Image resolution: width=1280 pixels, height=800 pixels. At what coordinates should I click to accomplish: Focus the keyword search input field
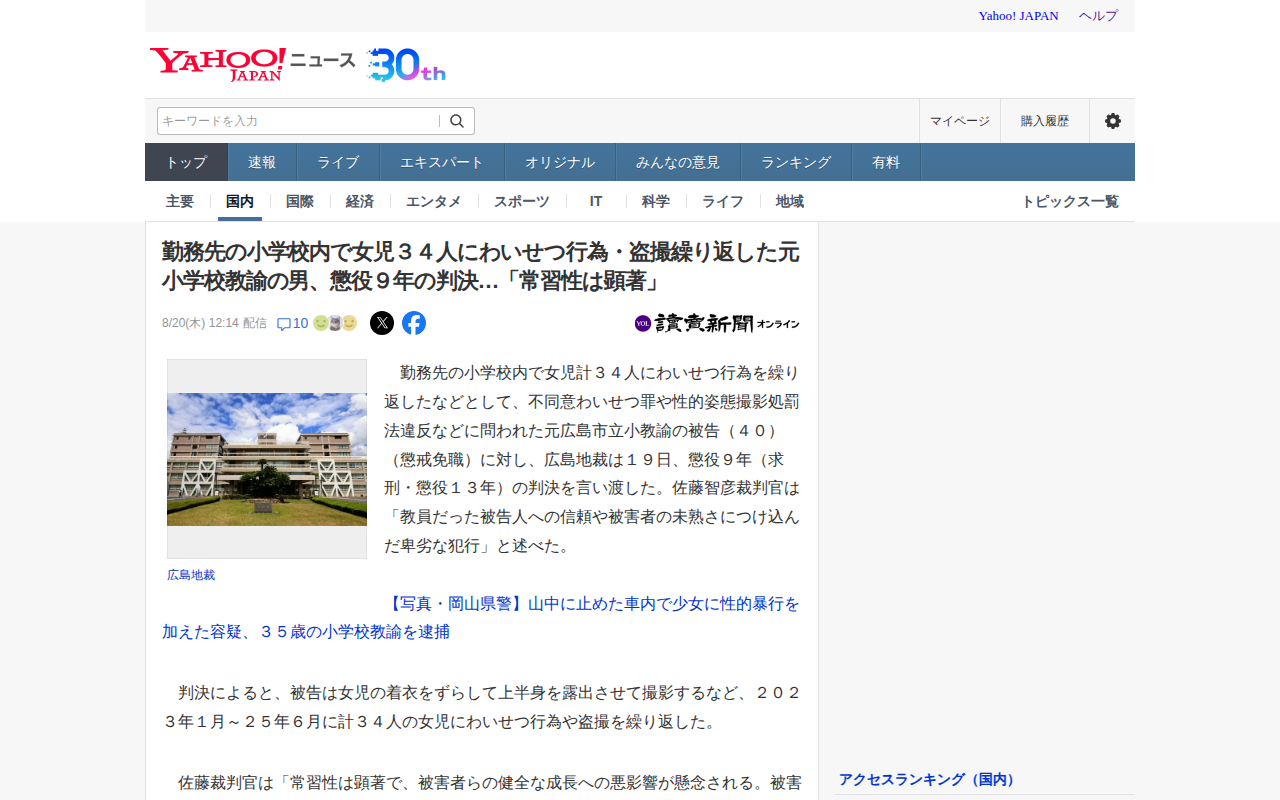click(x=299, y=121)
